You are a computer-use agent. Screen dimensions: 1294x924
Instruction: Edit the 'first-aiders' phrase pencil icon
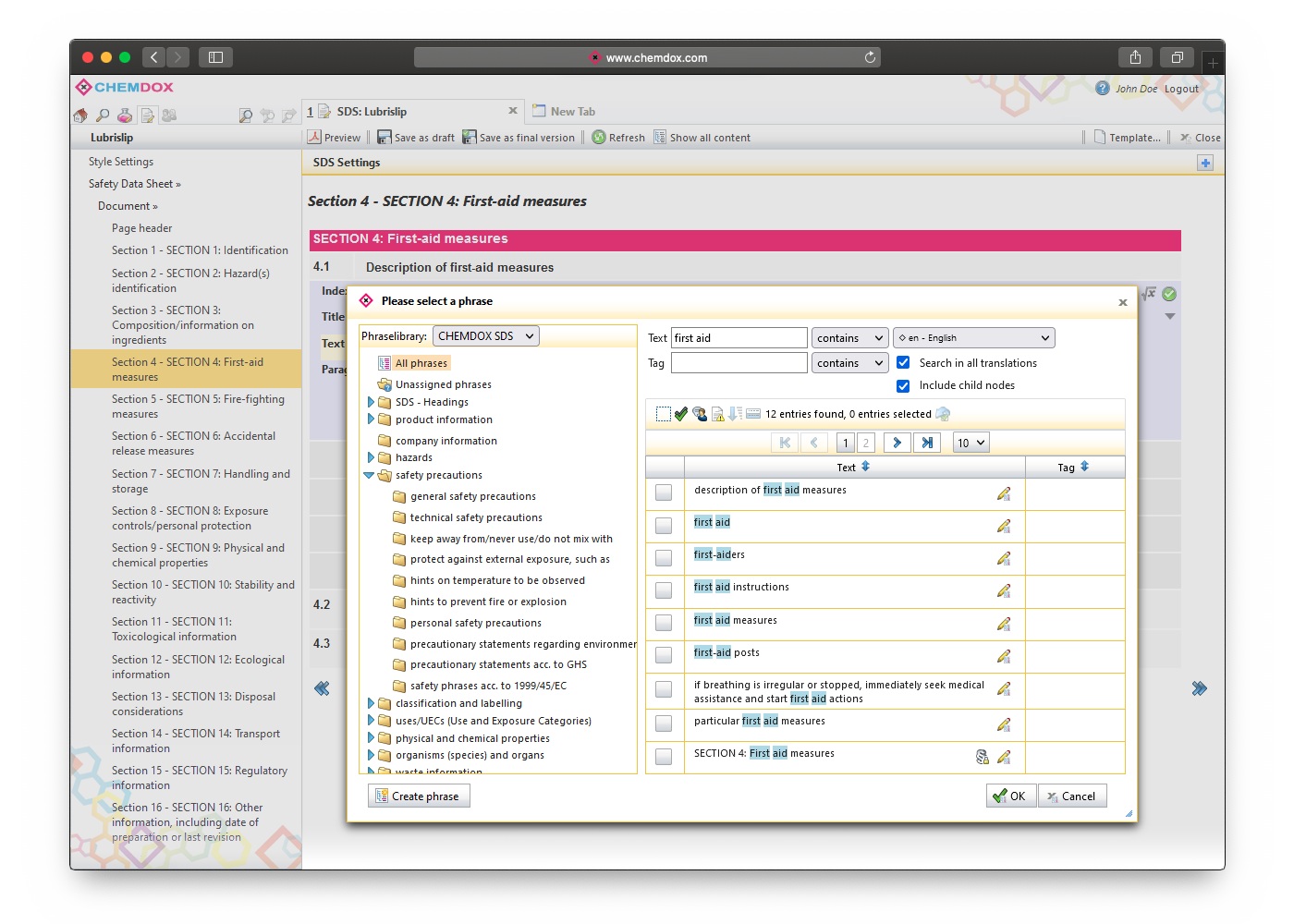1004,558
